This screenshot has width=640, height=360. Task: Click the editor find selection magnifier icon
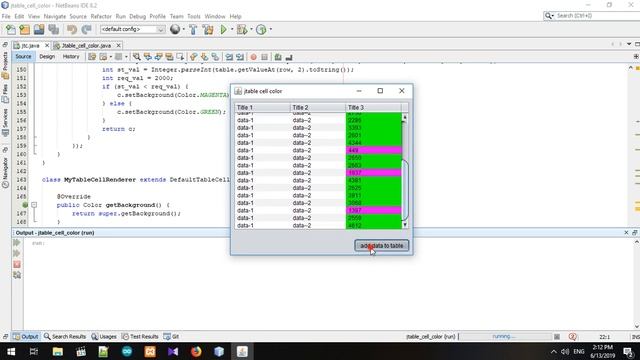pyautogui.click(x=136, y=57)
